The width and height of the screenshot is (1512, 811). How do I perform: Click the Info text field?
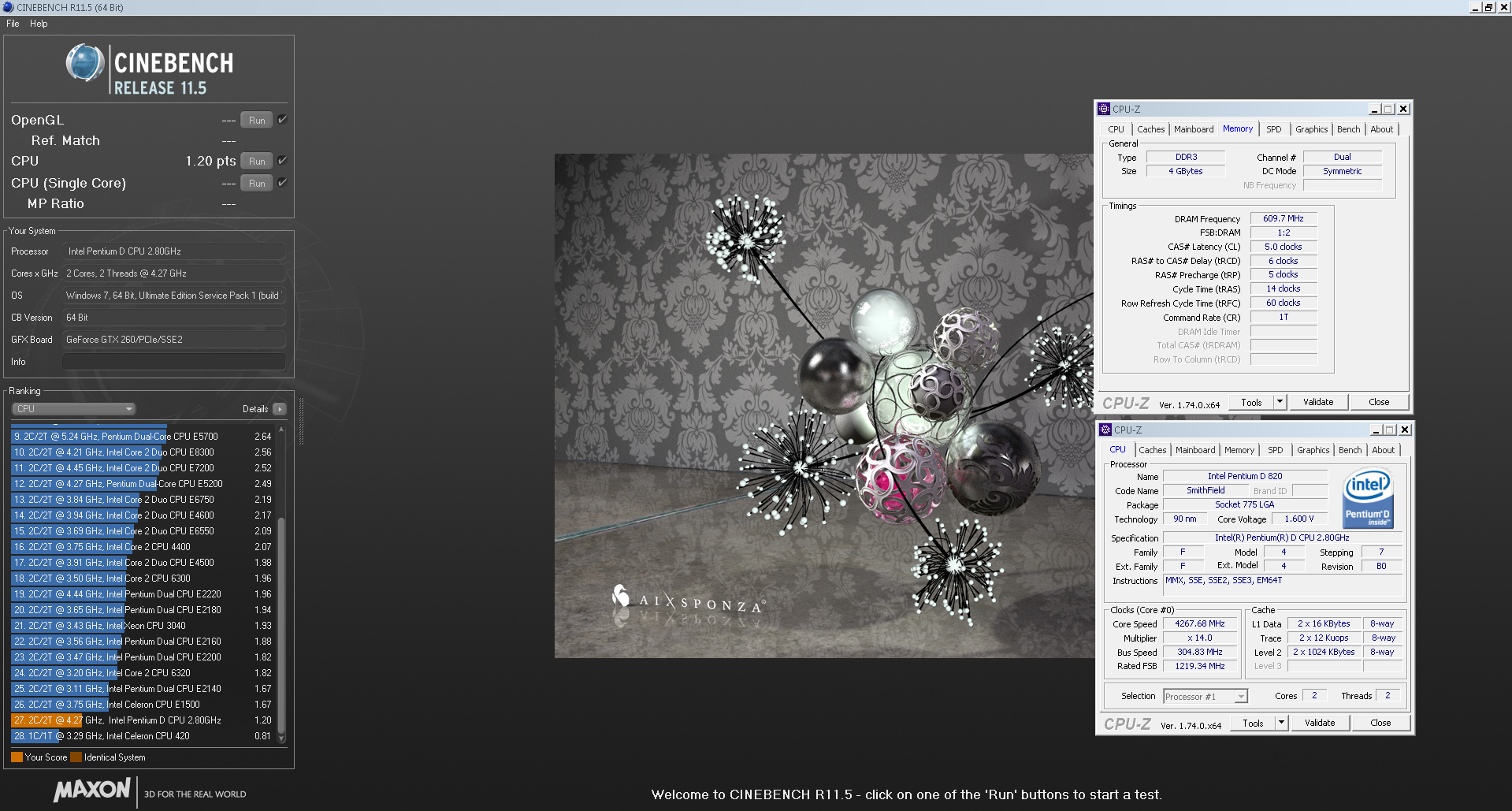click(x=173, y=362)
